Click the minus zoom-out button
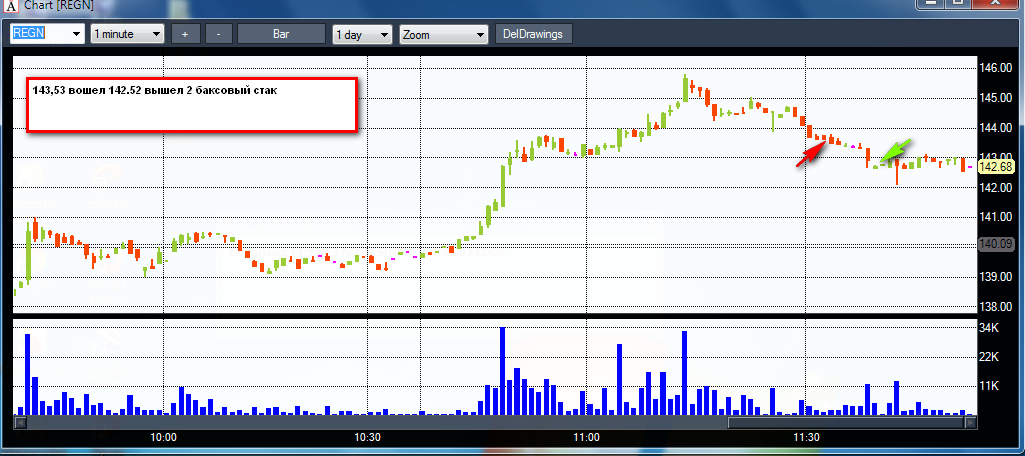This screenshot has width=1025, height=456. pyautogui.click(x=218, y=34)
